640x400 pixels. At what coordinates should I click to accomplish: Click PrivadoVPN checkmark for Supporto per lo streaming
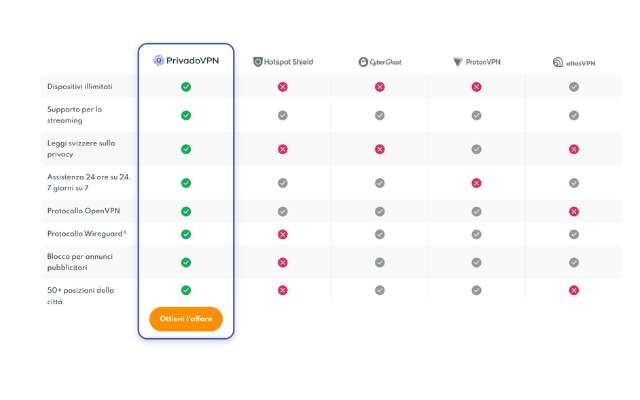pyautogui.click(x=186, y=115)
